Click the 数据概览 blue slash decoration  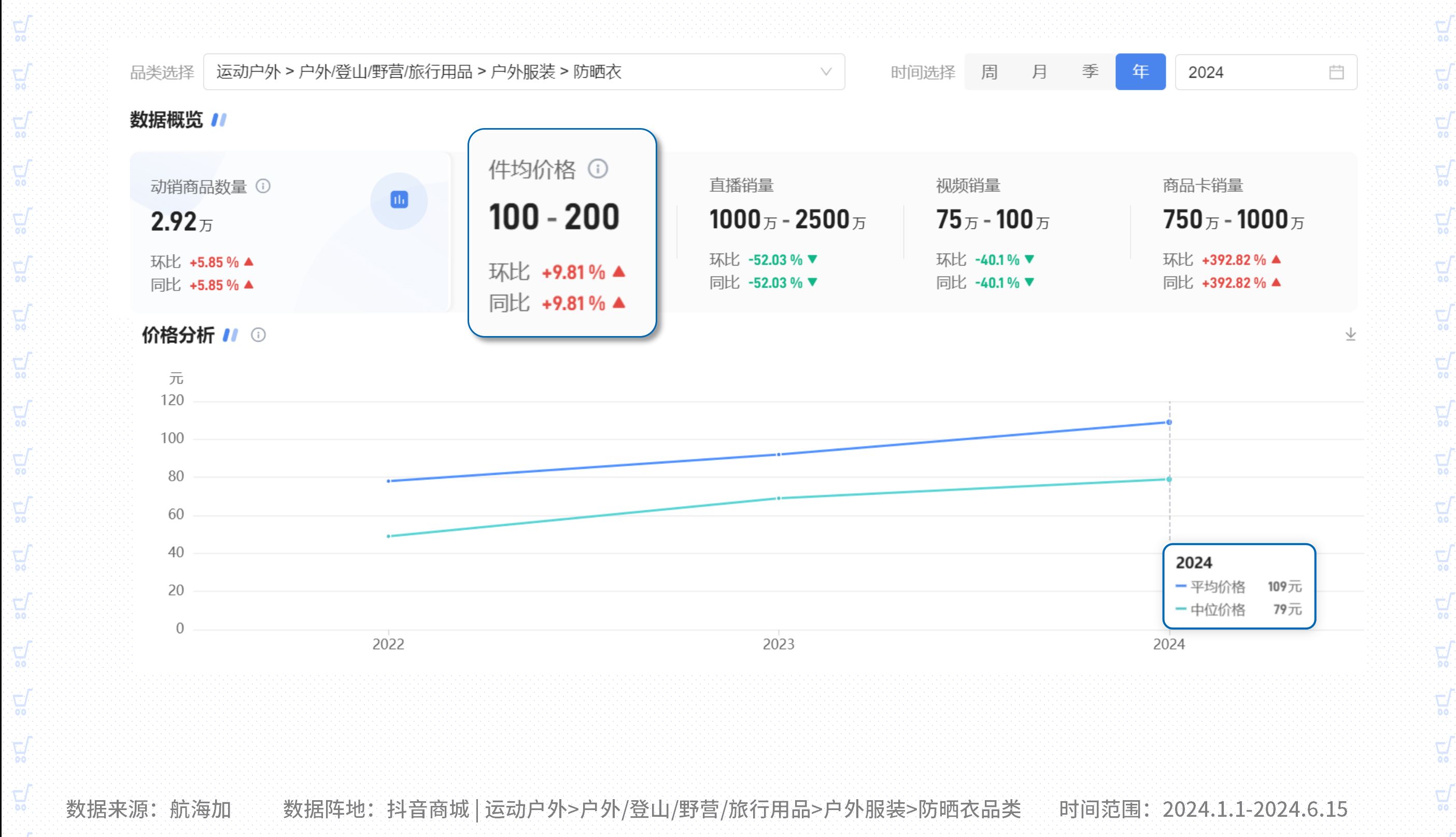(x=219, y=120)
